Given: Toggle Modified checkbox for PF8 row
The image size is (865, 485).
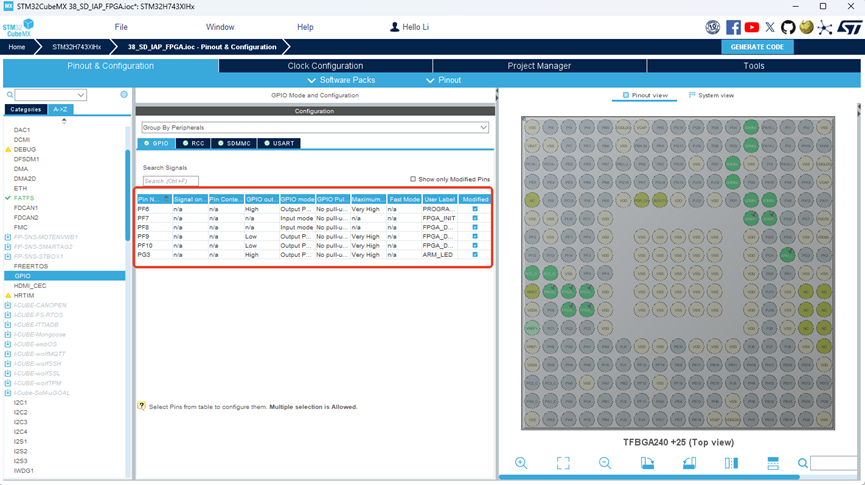Looking at the screenshot, I should click(475, 227).
